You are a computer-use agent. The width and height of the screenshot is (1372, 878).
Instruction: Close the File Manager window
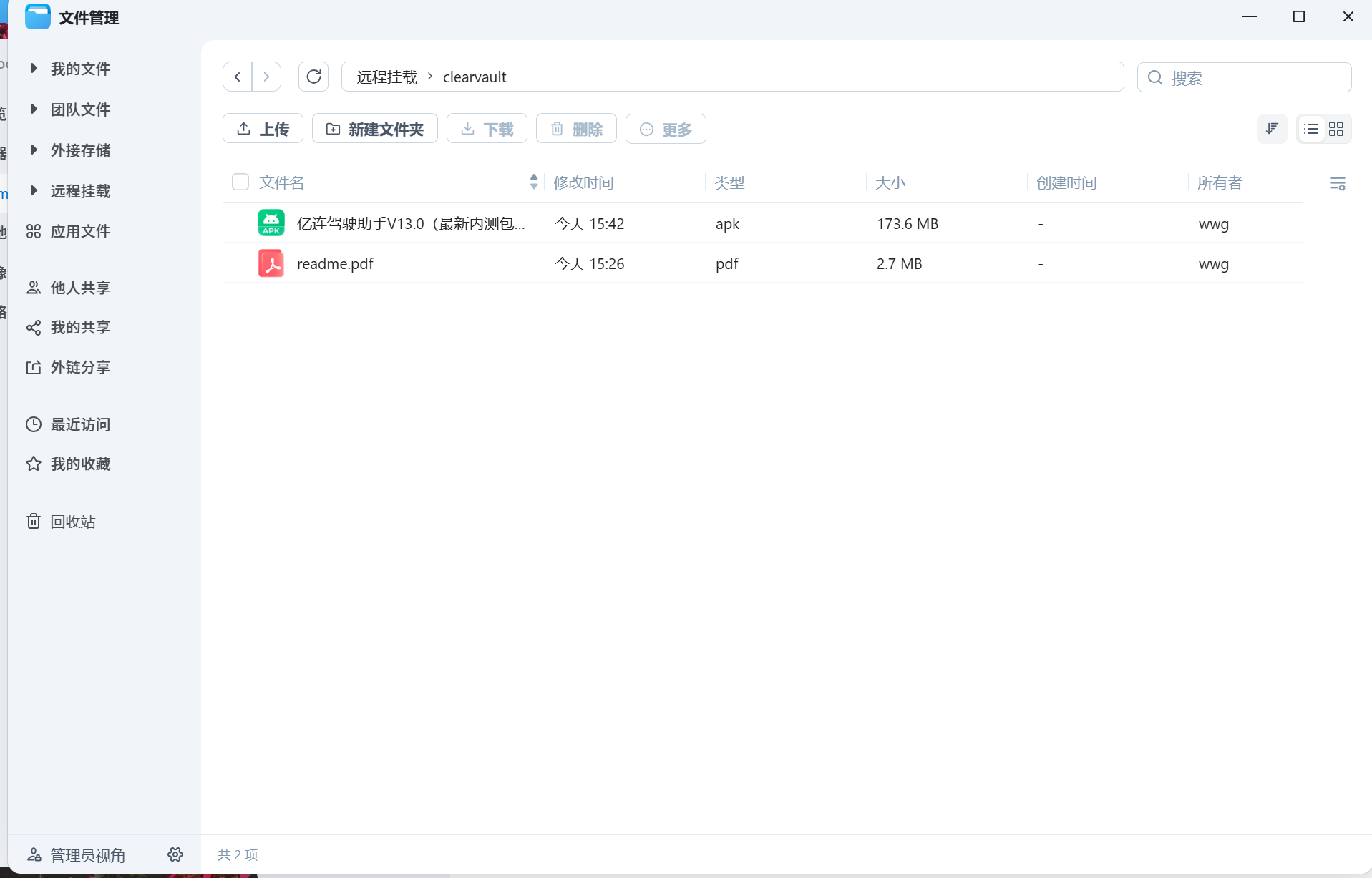[x=1348, y=16]
